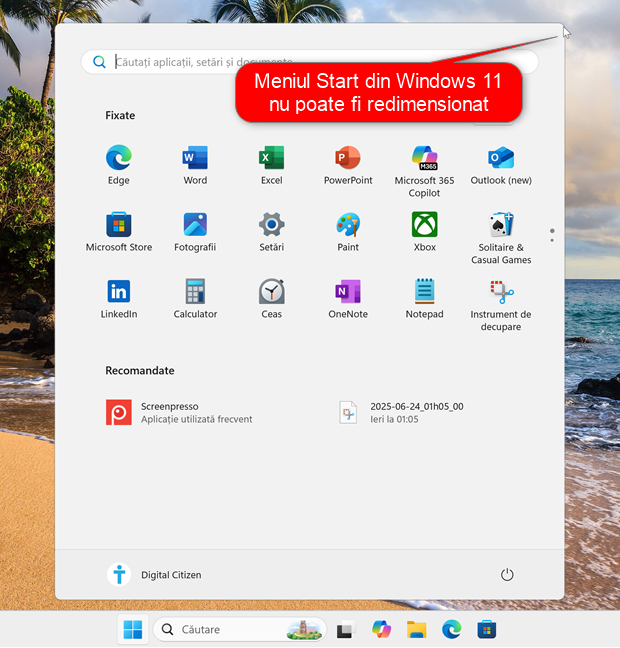The height and width of the screenshot is (648, 620).
Task: Open the Fotografii app
Action: [x=195, y=225]
